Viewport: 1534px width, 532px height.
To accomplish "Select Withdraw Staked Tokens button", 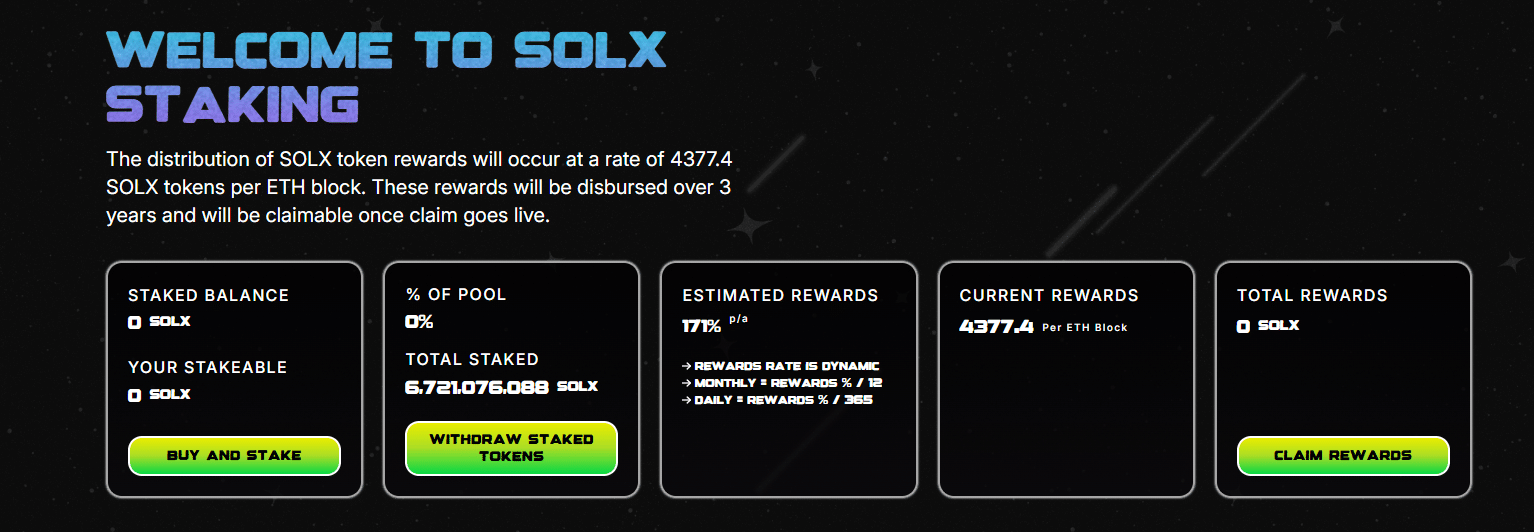I will click(511, 448).
